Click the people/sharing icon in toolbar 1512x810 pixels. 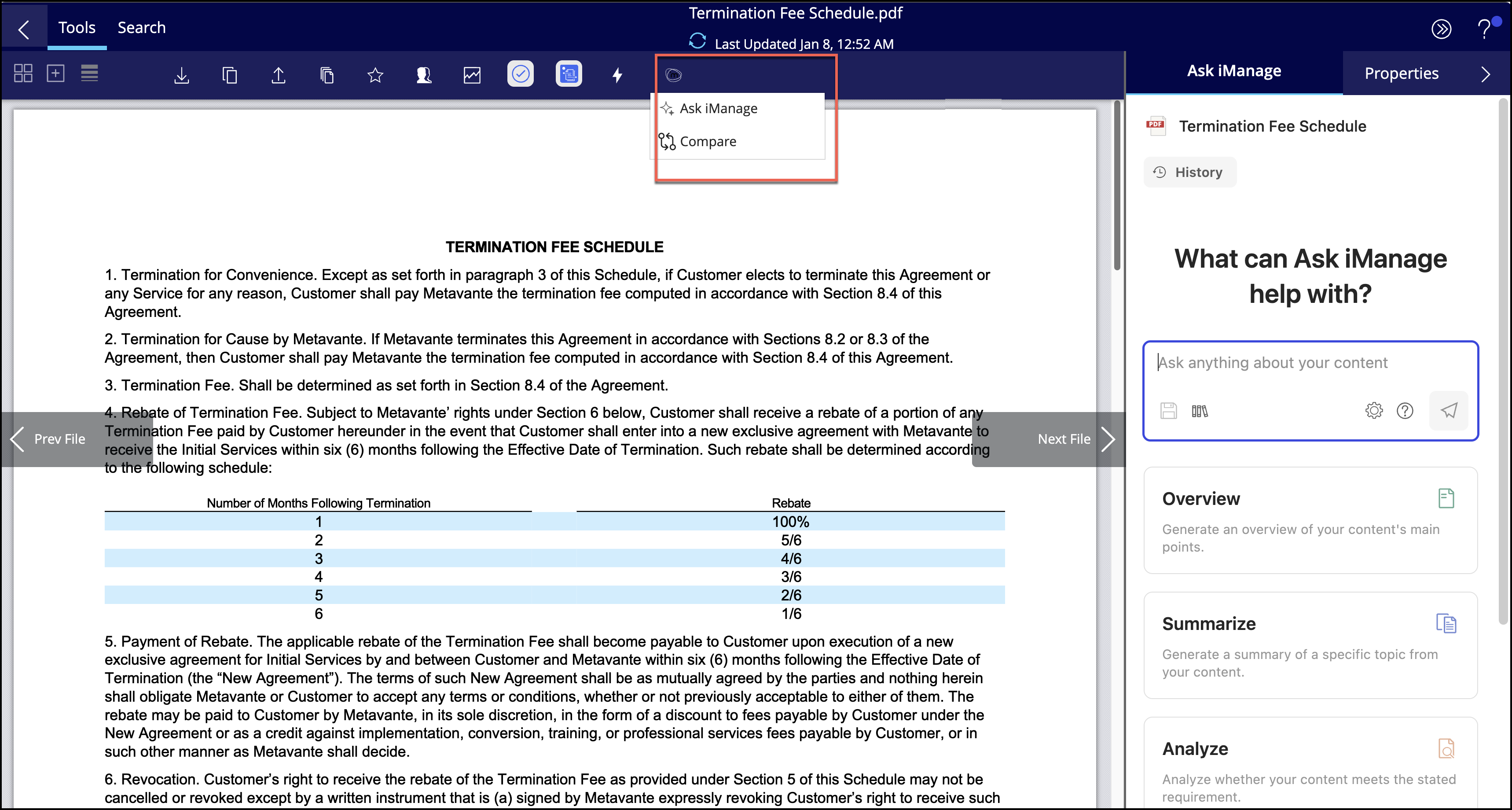pos(424,74)
